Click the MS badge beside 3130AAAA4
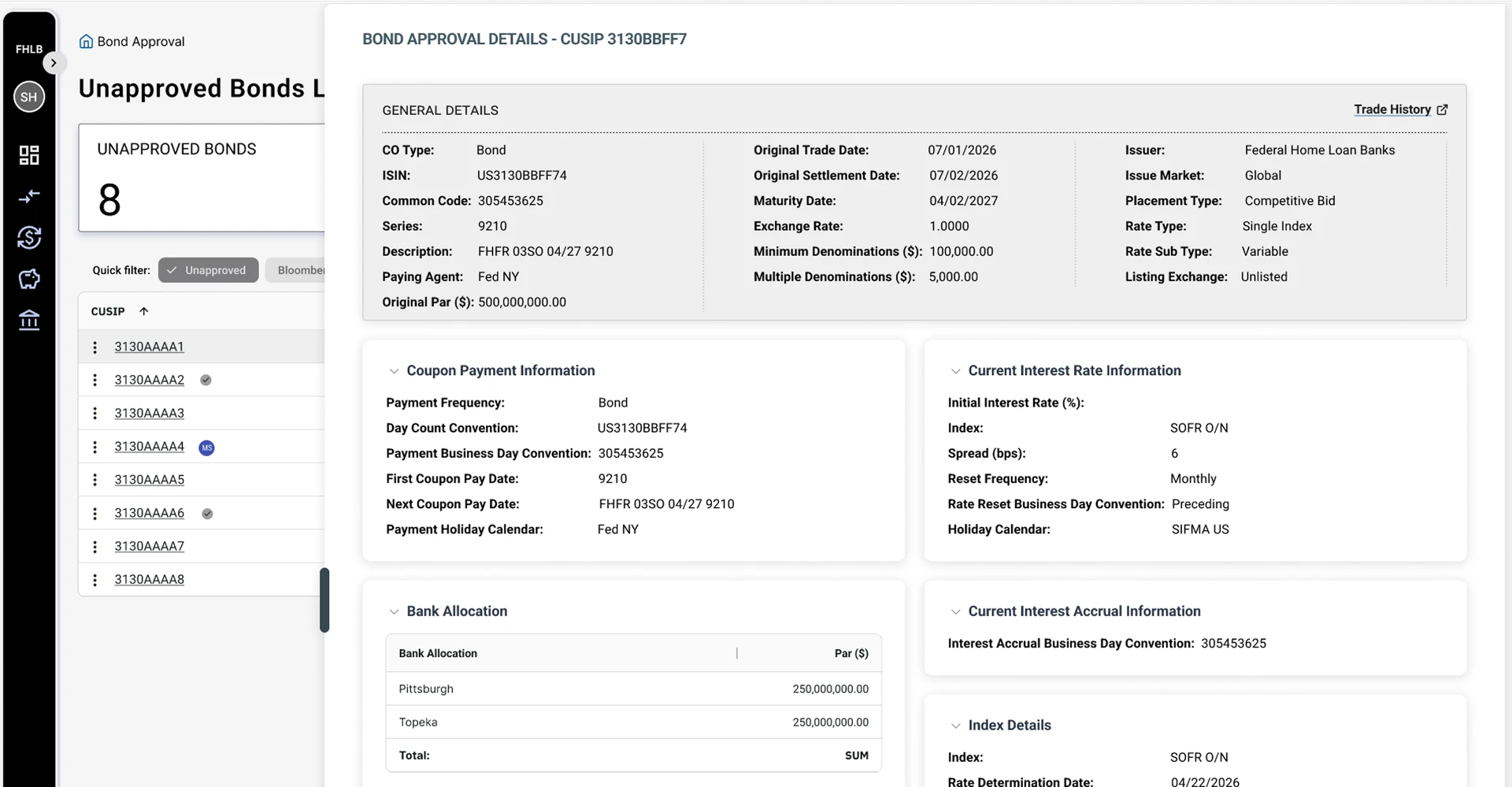 206,447
